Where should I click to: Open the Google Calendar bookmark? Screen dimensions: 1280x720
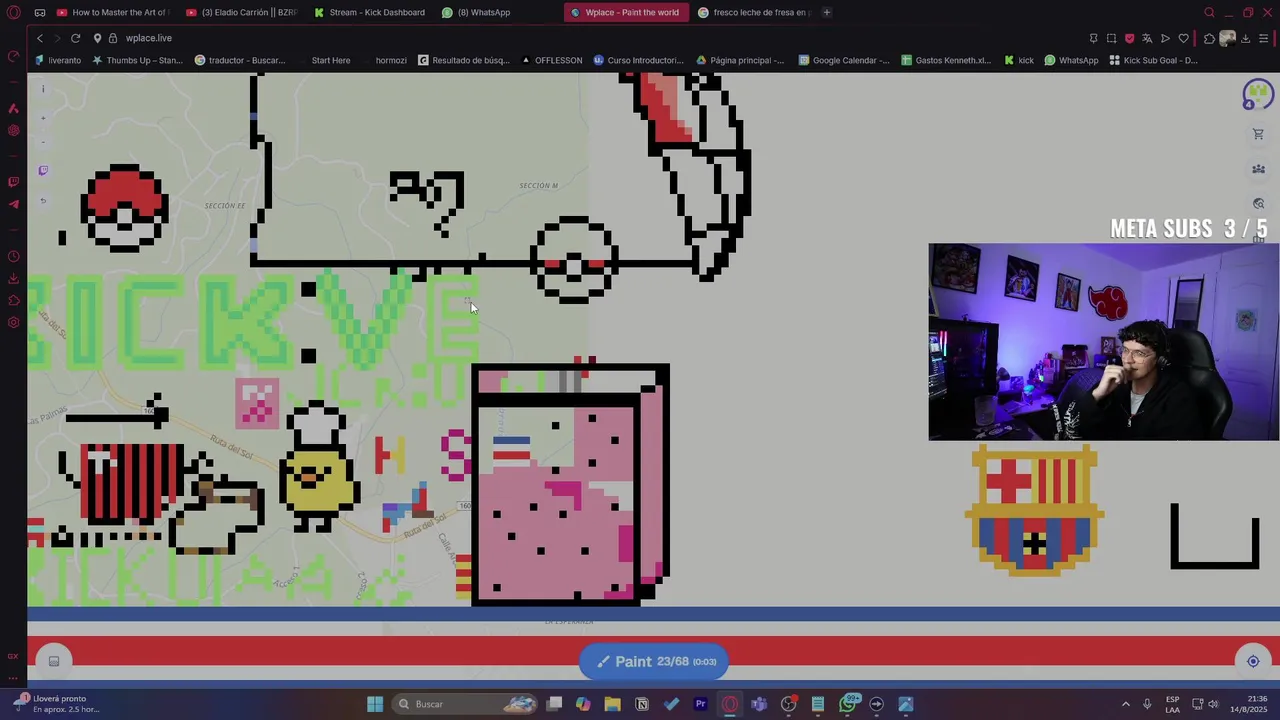tap(844, 60)
